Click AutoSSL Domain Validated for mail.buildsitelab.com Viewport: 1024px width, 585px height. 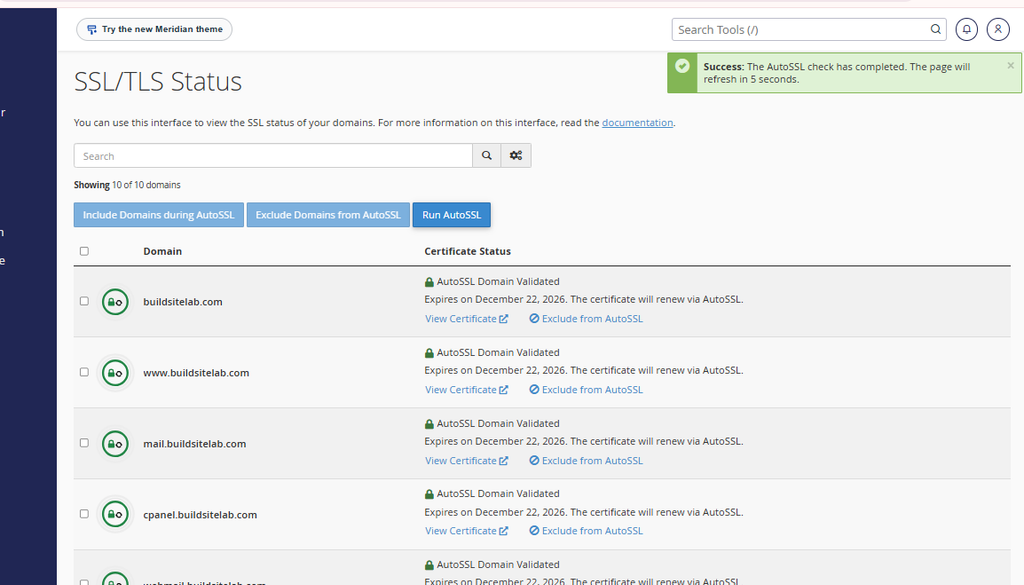pos(498,423)
